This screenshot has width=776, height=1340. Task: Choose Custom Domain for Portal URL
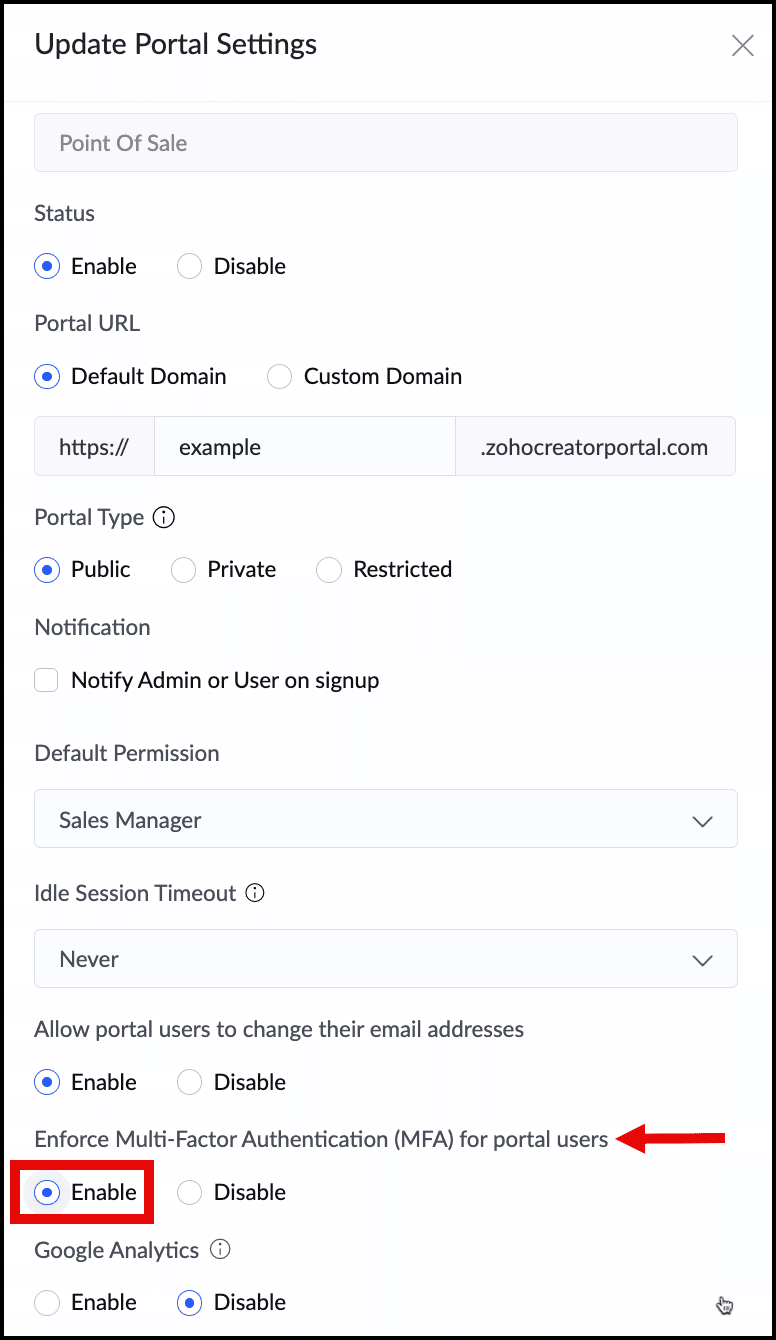point(280,377)
